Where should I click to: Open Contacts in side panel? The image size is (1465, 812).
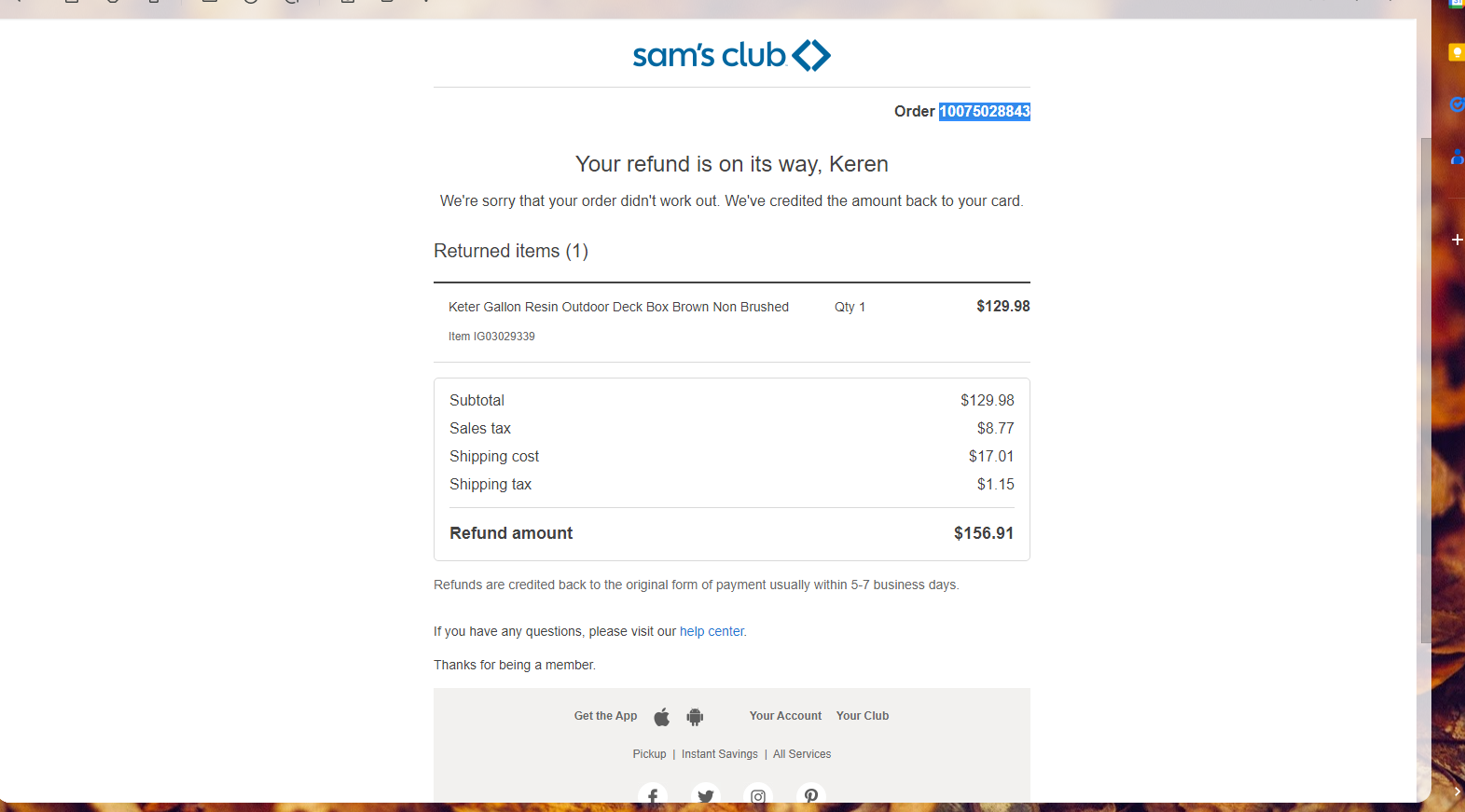(x=1457, y=157)
